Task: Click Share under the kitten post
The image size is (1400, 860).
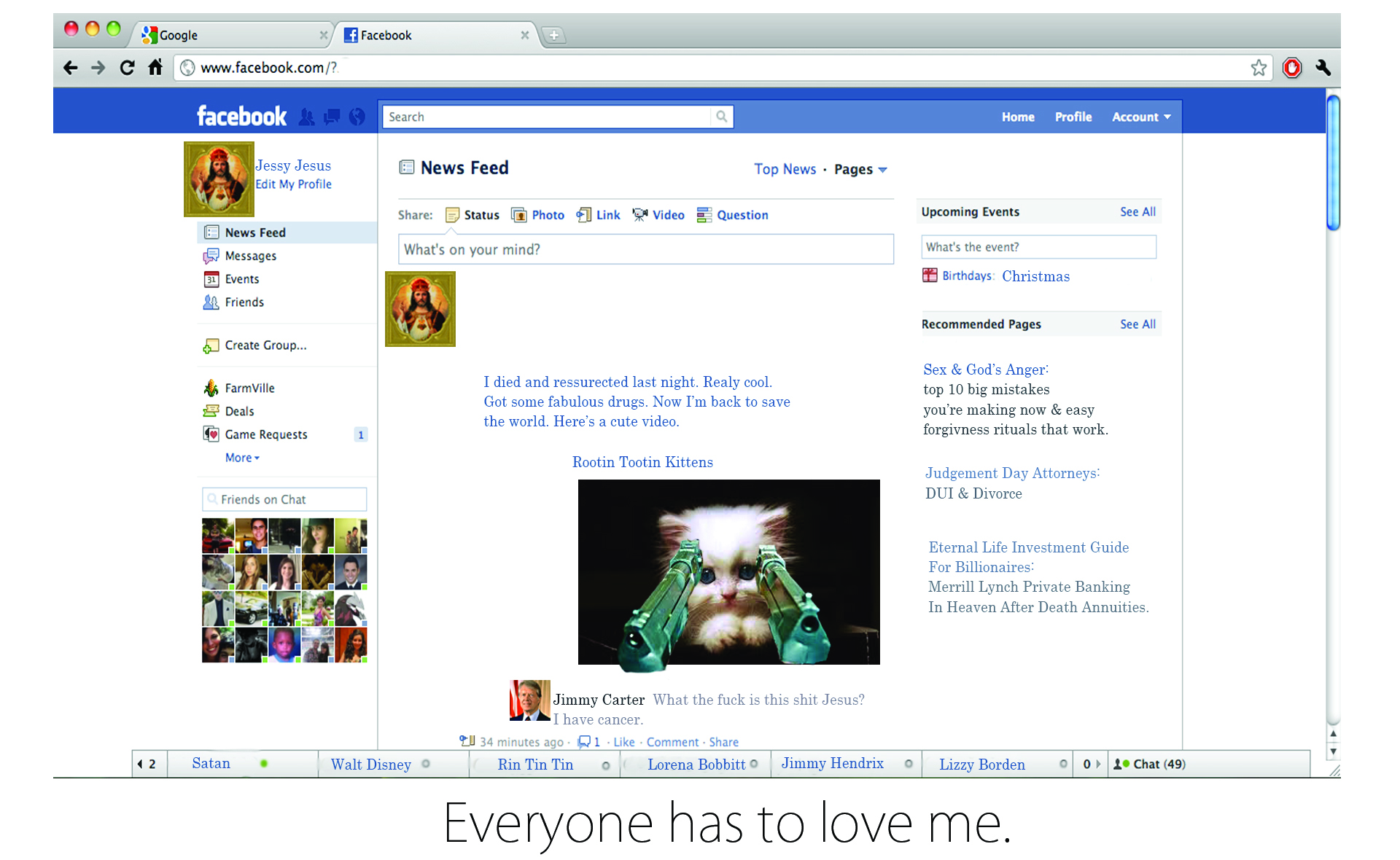Action: coord(723,742)
